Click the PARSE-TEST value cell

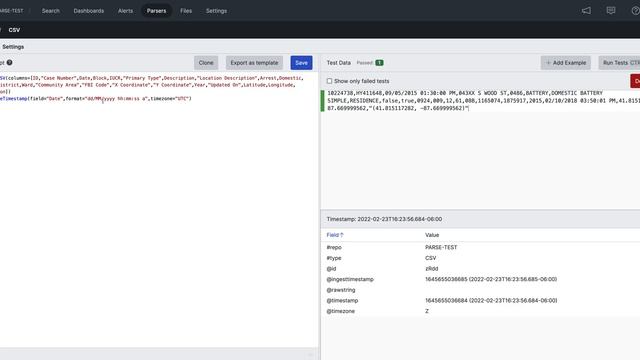(441, 247)
